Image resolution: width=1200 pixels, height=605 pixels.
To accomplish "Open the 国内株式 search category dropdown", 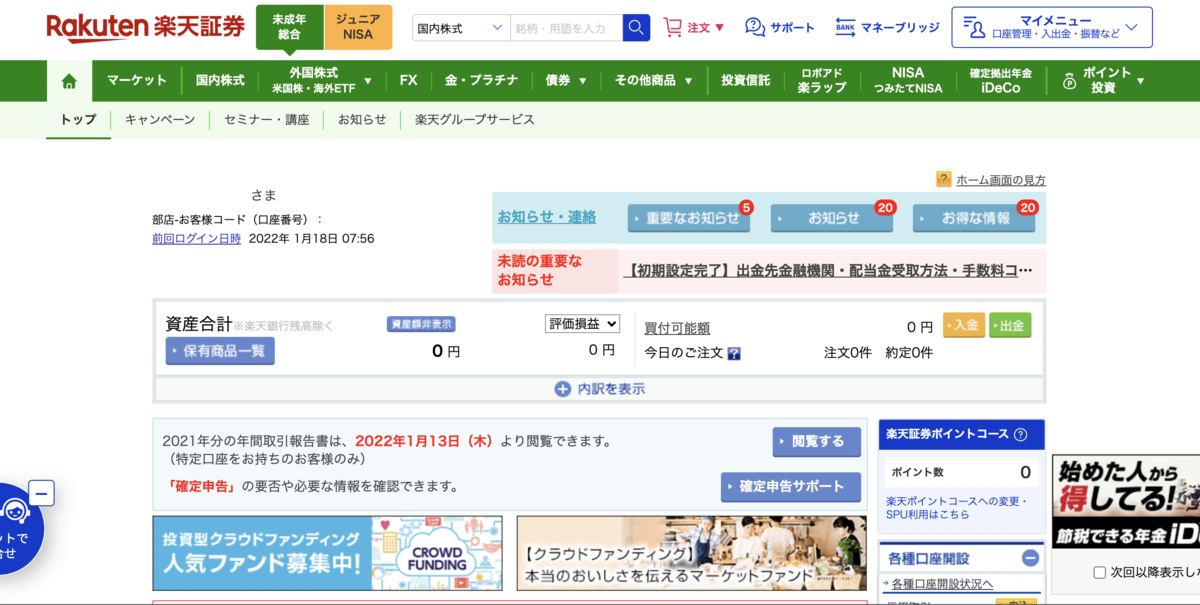I will (461, 28).
